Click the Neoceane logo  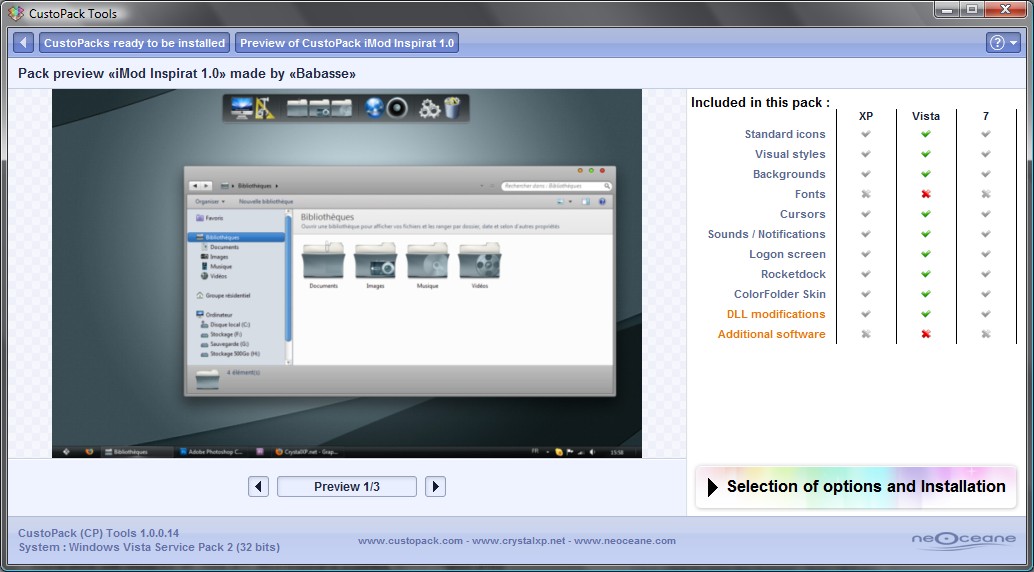(964, 540)
